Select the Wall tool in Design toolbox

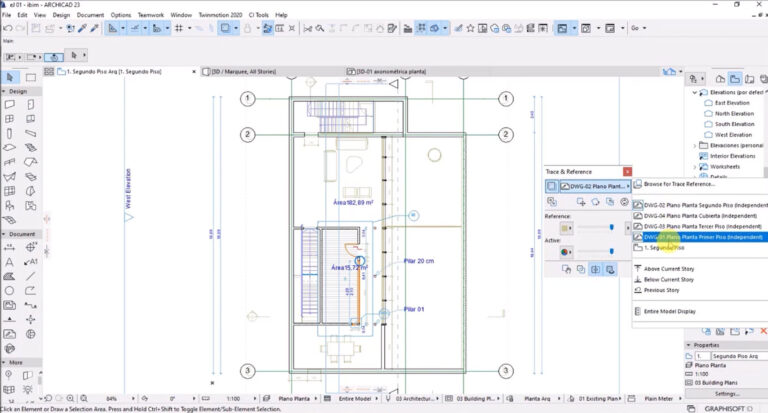pos(10,103)
